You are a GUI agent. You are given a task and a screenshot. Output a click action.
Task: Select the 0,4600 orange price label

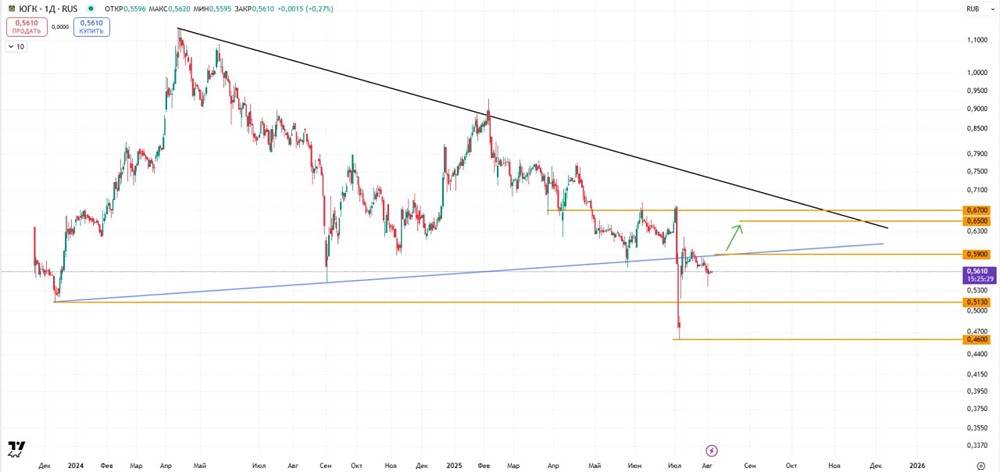pyautogui.click(x=976, y=340)
